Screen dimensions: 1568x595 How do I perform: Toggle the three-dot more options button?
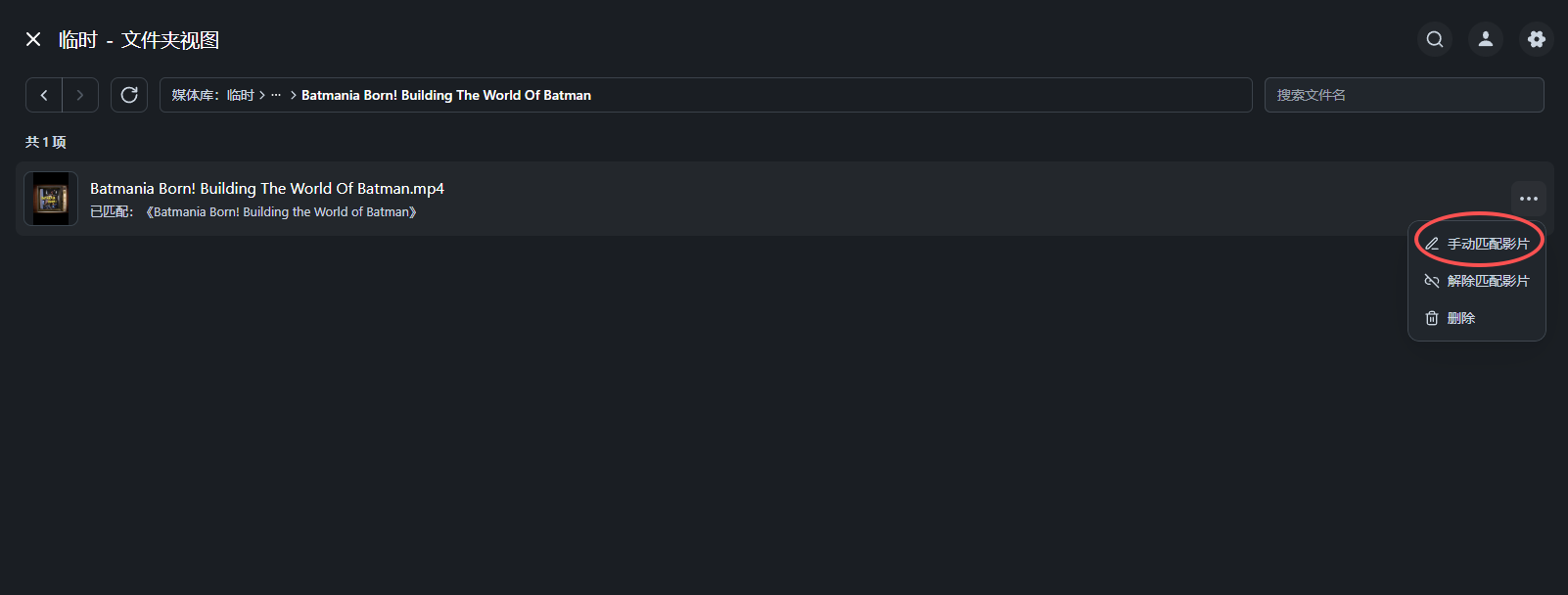coord(1529,199)
